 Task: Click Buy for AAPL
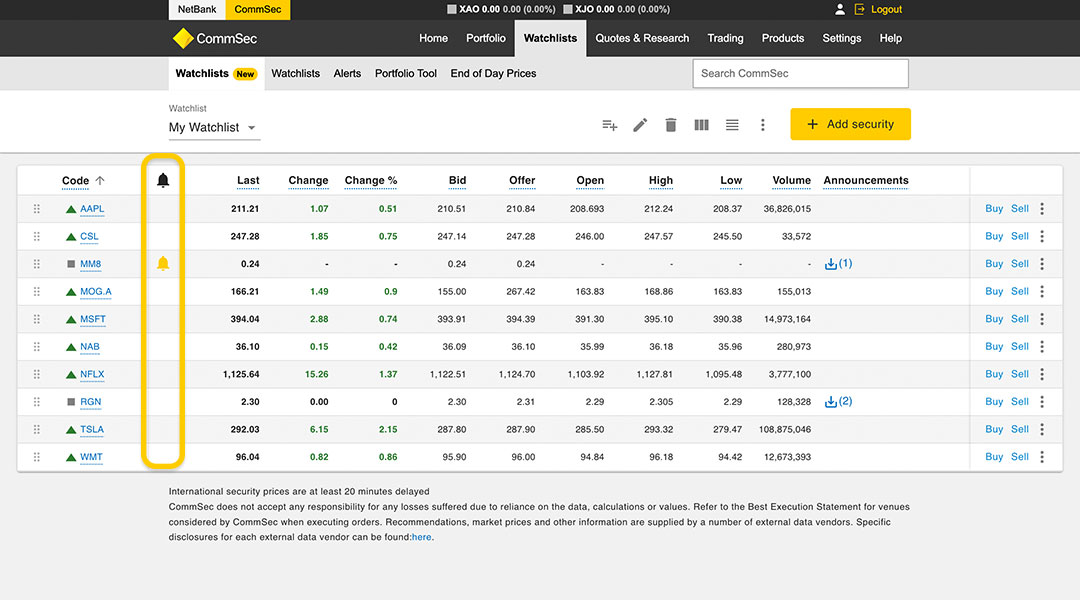[994, 209]
